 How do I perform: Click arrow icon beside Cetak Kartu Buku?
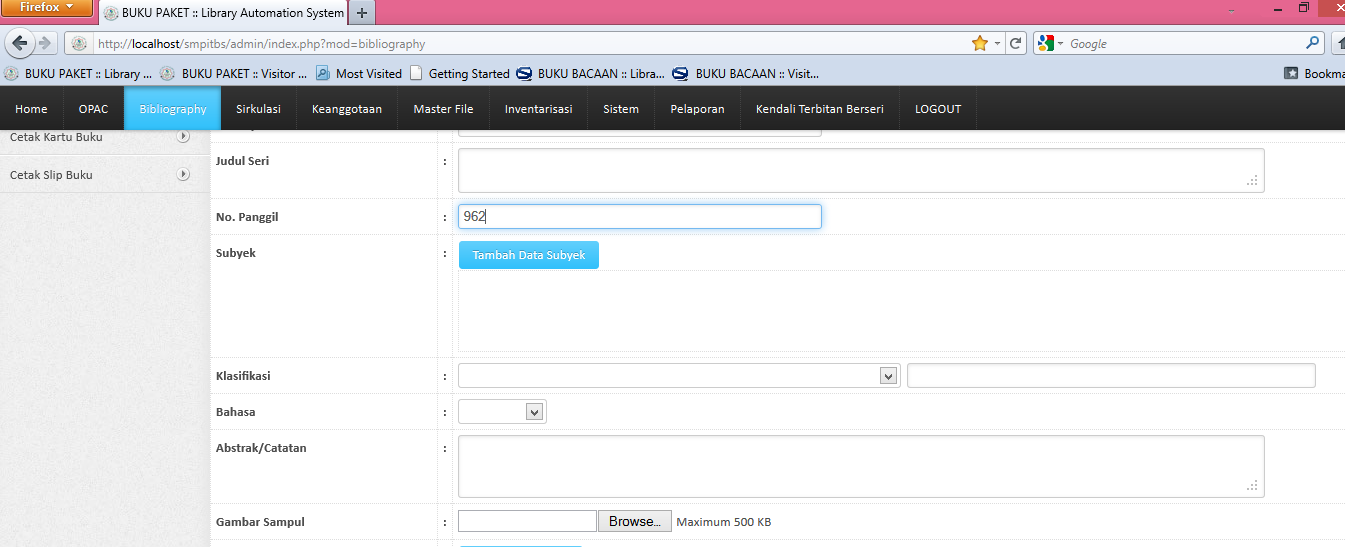click(x=183, y=137)
